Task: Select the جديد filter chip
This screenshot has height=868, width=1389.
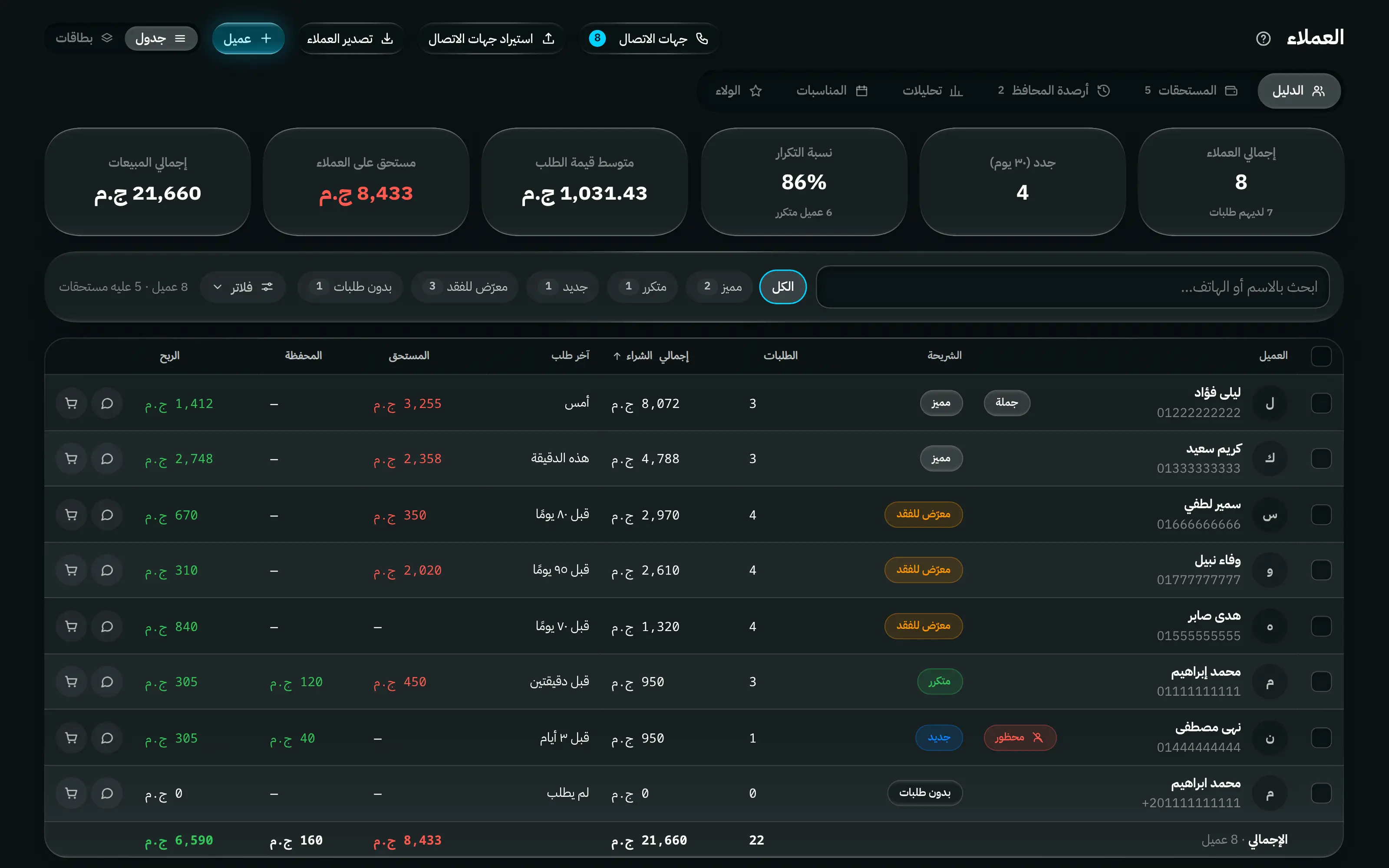Action: (563, 286)
